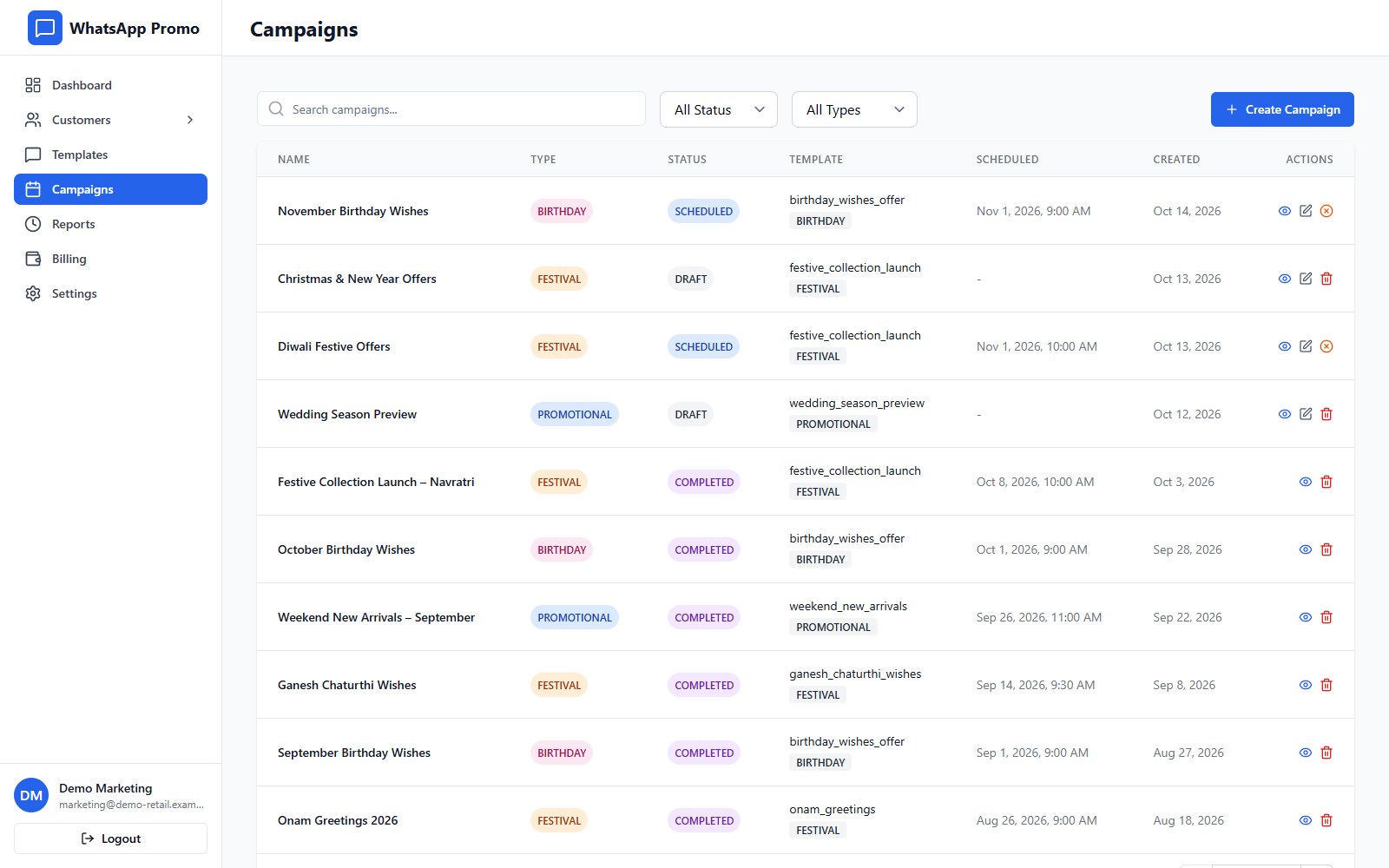Edit the Wedding Season Preview campaign
The width and height of the screenshot is (1389, 868).
point(1306,414)
